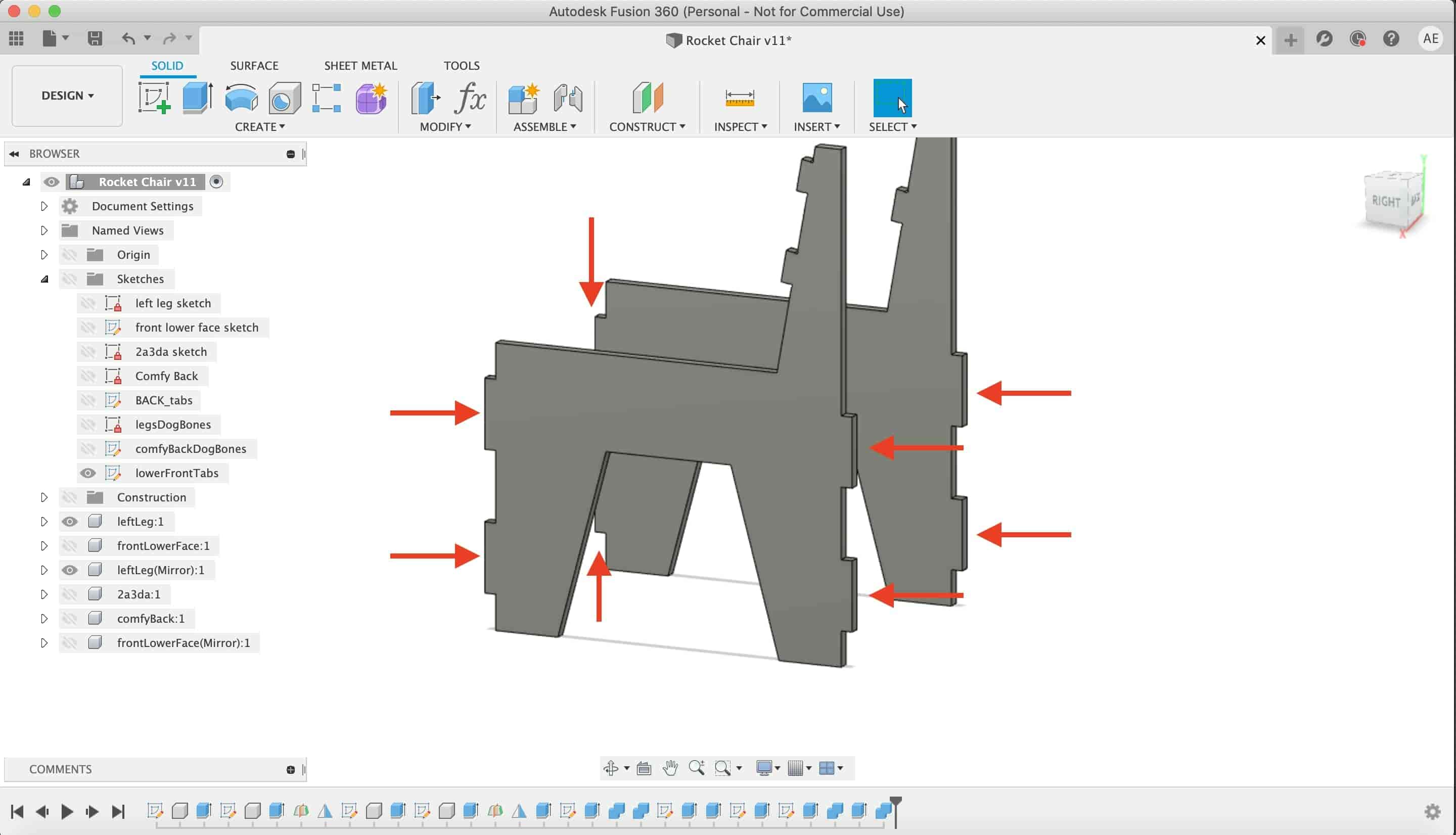Click the Look At tool
The image size is (1456, 835).
(x=644, y=768)
